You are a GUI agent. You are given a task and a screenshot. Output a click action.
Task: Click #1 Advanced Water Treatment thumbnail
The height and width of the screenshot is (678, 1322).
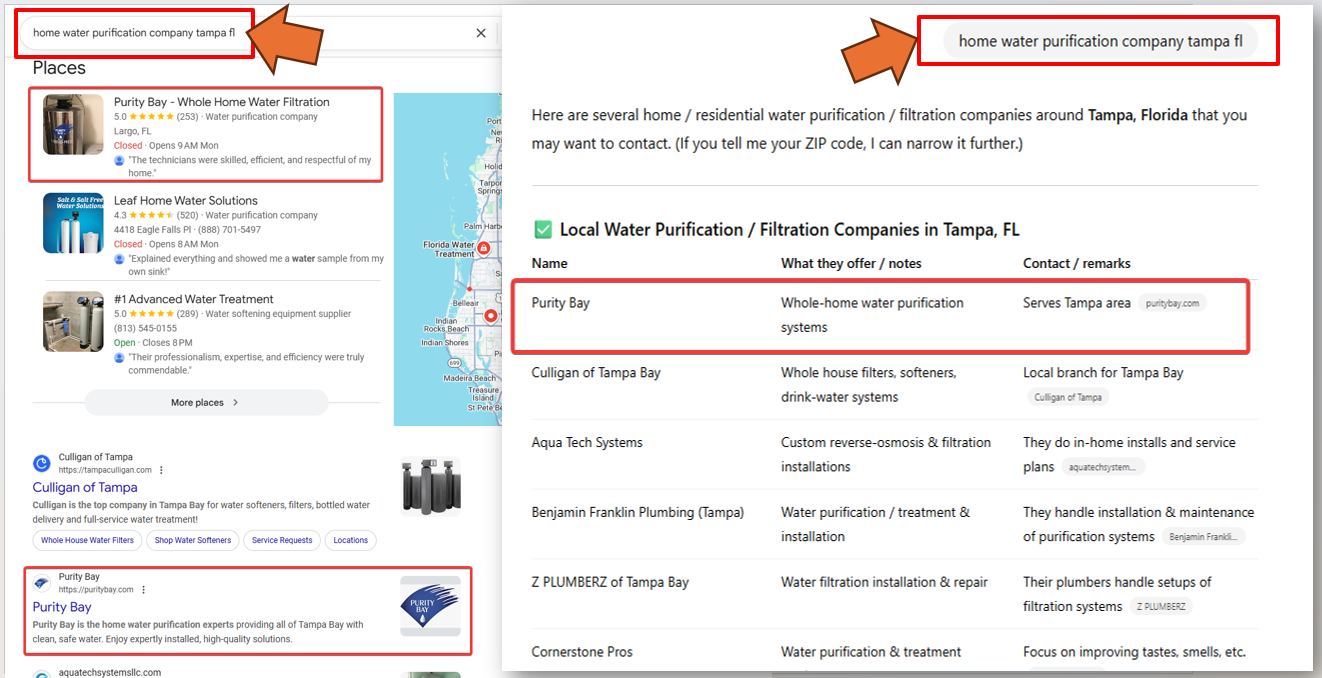73,321
